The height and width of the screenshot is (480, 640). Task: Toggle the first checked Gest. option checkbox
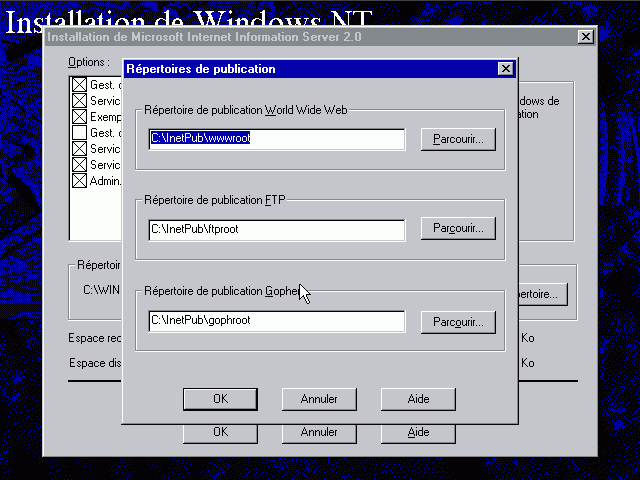click(x=79, y=85)
